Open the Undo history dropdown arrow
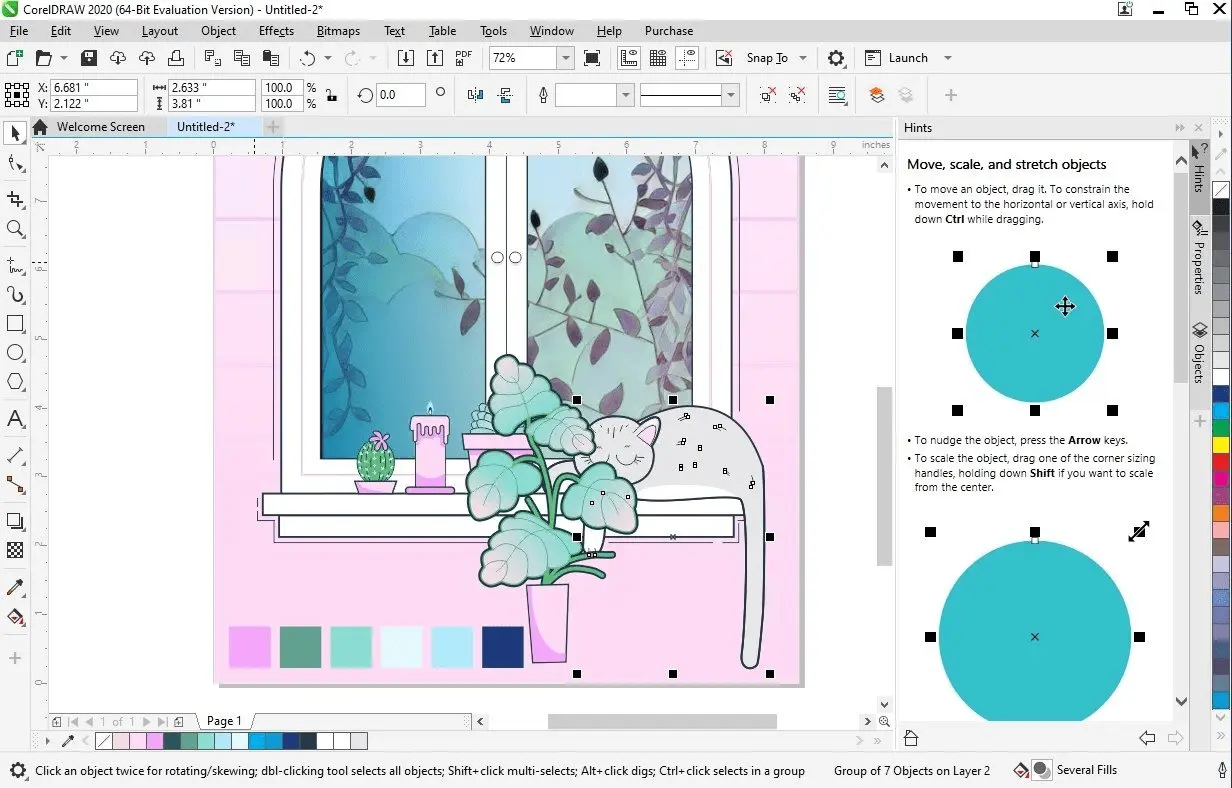This screenshot has height=788, width=1232. coord(328,58)
